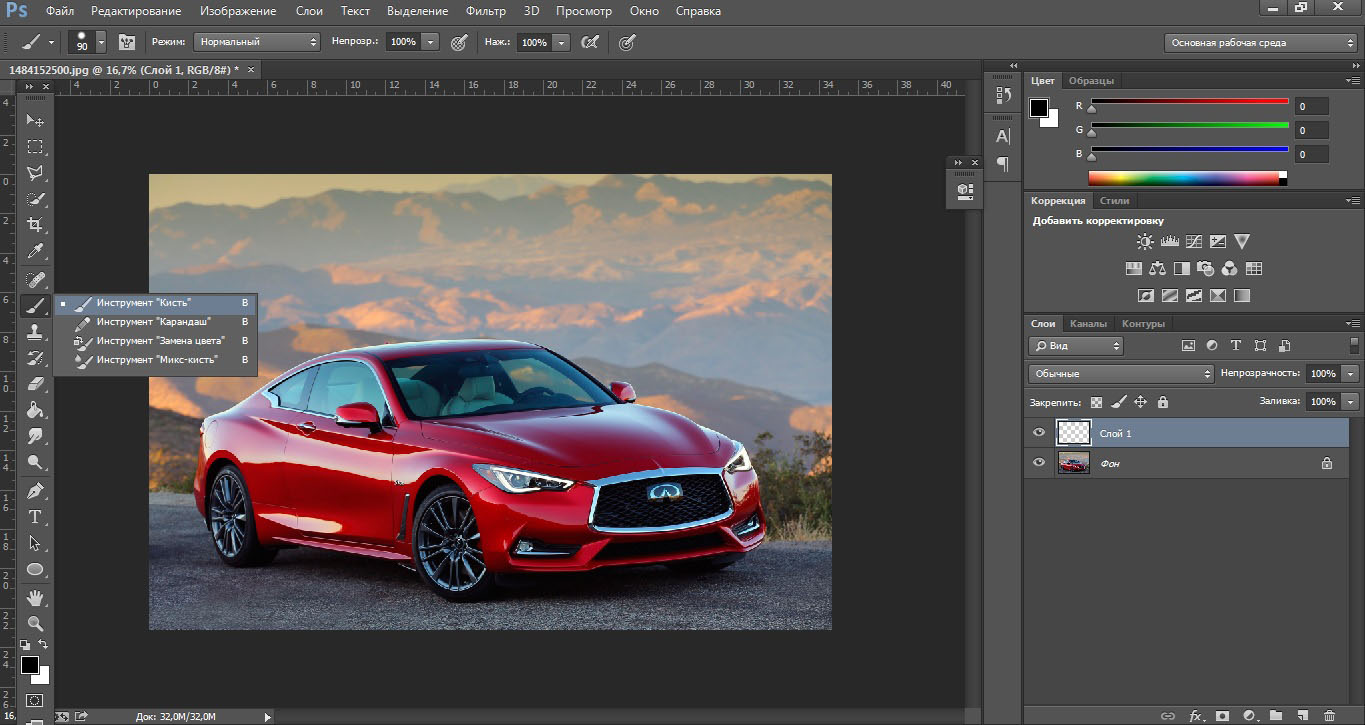Viewport: 1365px width, 725px height.
Task: Add a Curves adjustment
Action: point(1193,241)
